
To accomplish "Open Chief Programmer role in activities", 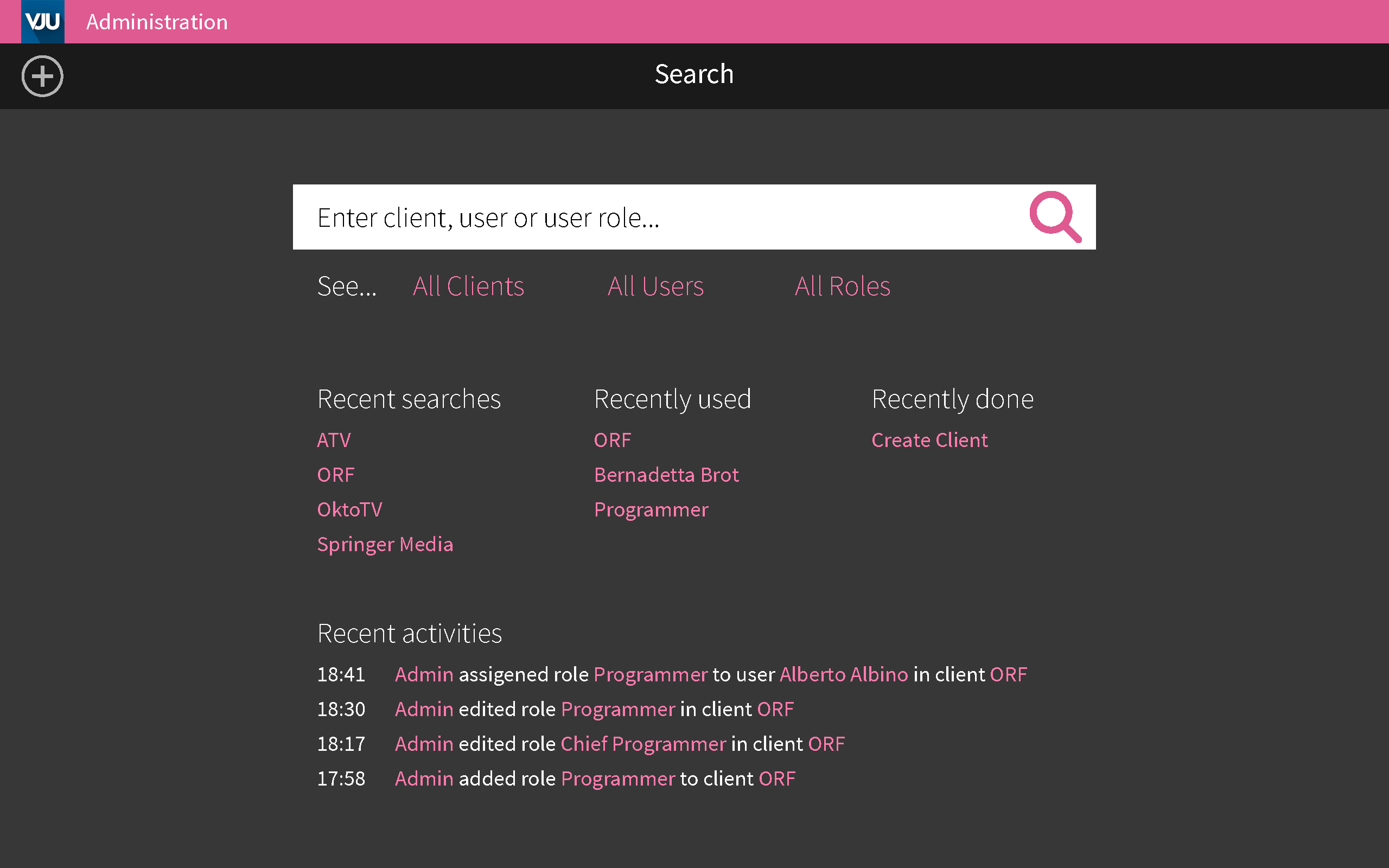I will [x=643, y=743].
